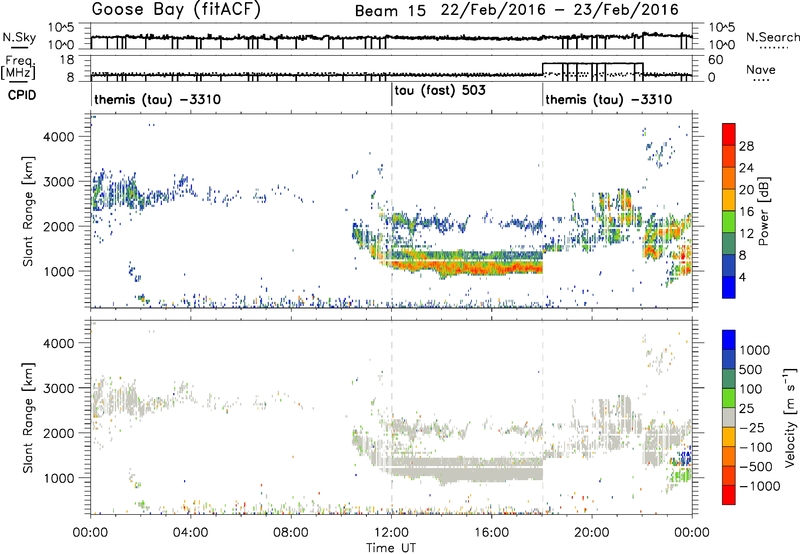Click the "Velocity [m s-1]" color bar title
This screenshot has width=800, height=554.
click(790, 417)
